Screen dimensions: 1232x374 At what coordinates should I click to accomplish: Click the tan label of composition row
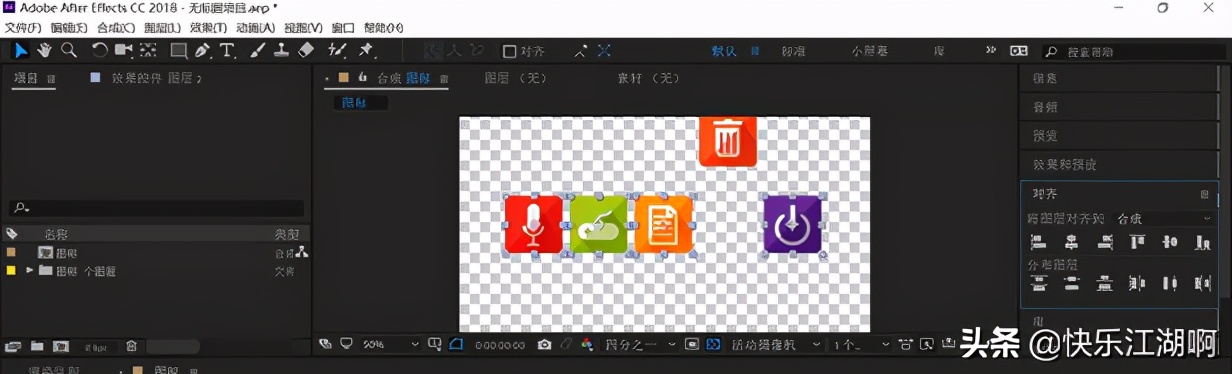[x=11, y=253]
